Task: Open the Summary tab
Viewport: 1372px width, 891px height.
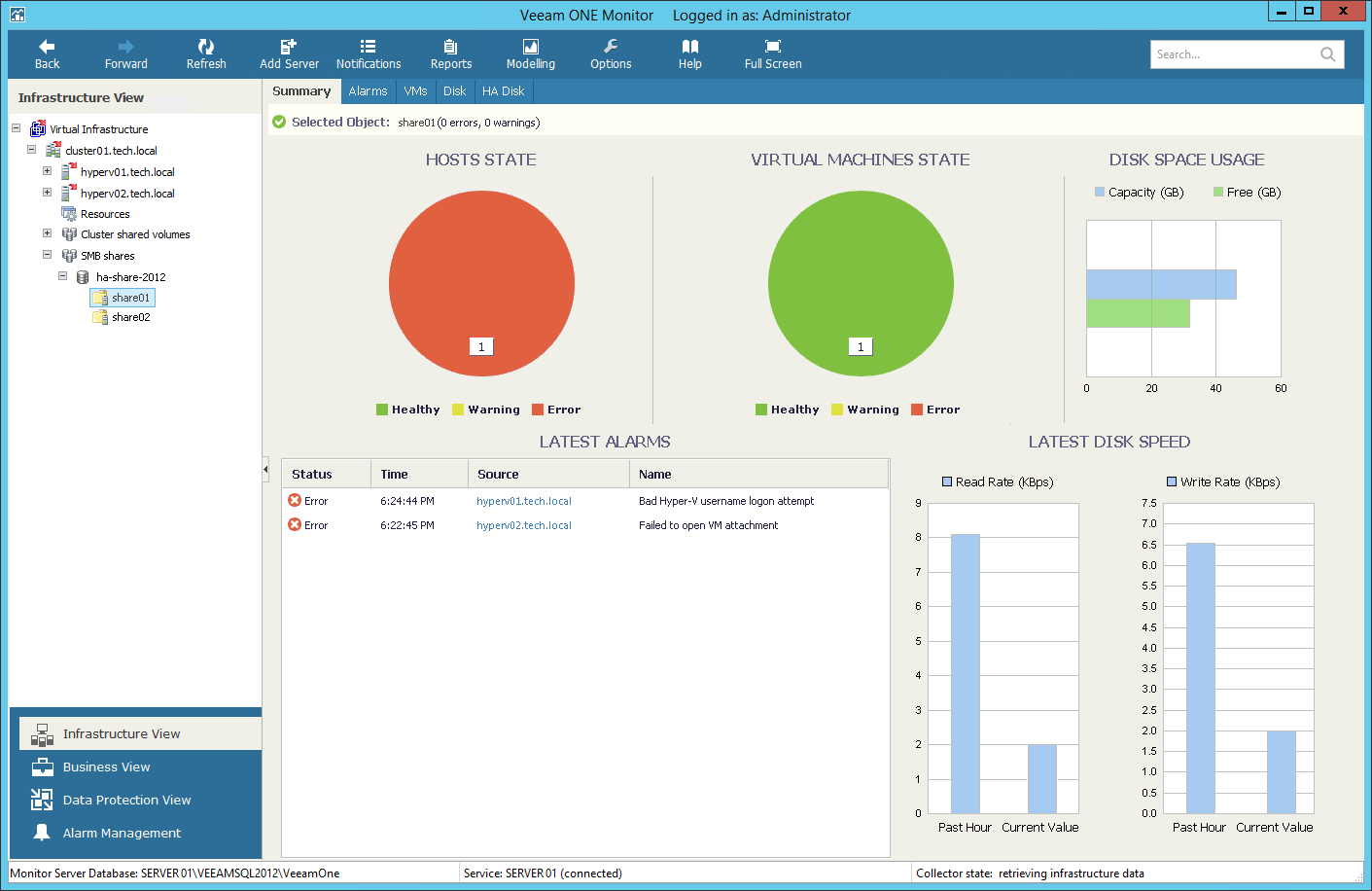Action: click(x=301, y=90)
